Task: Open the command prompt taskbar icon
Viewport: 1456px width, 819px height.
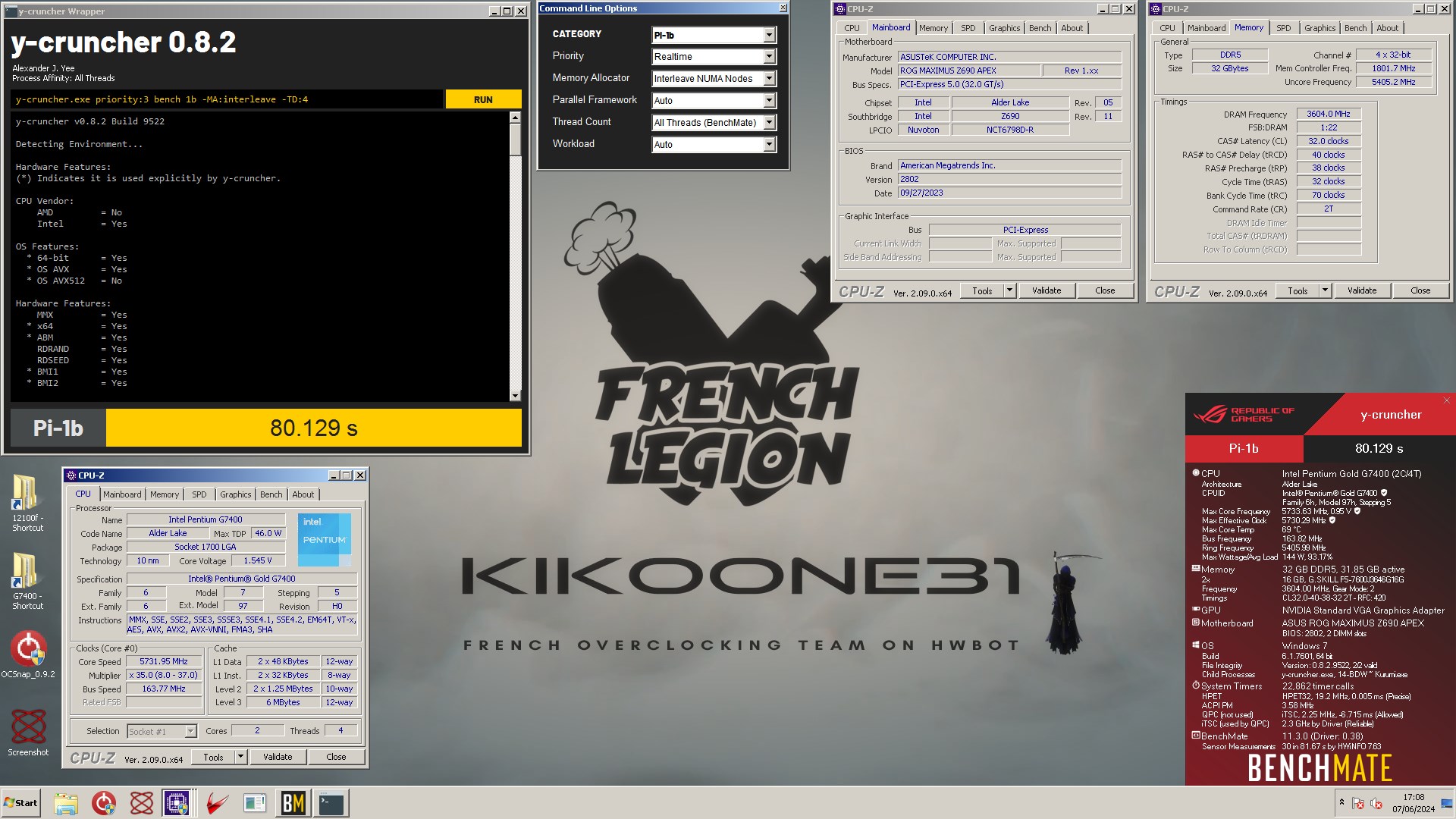Action: click(x=331, y=803)
